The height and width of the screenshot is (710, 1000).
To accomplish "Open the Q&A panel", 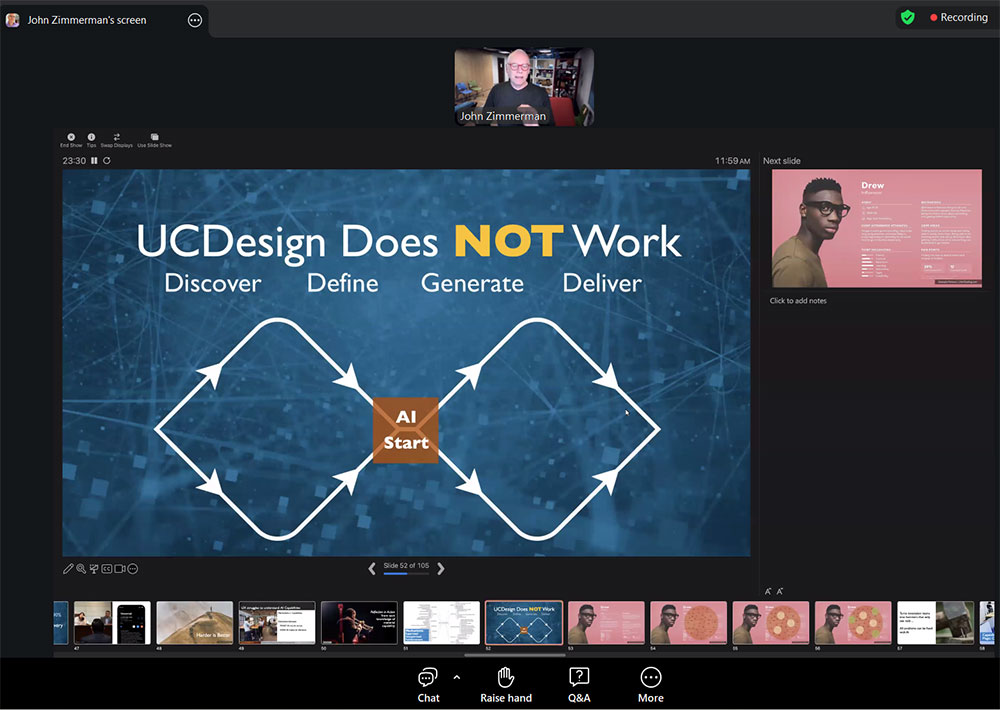I will [579, 684].
